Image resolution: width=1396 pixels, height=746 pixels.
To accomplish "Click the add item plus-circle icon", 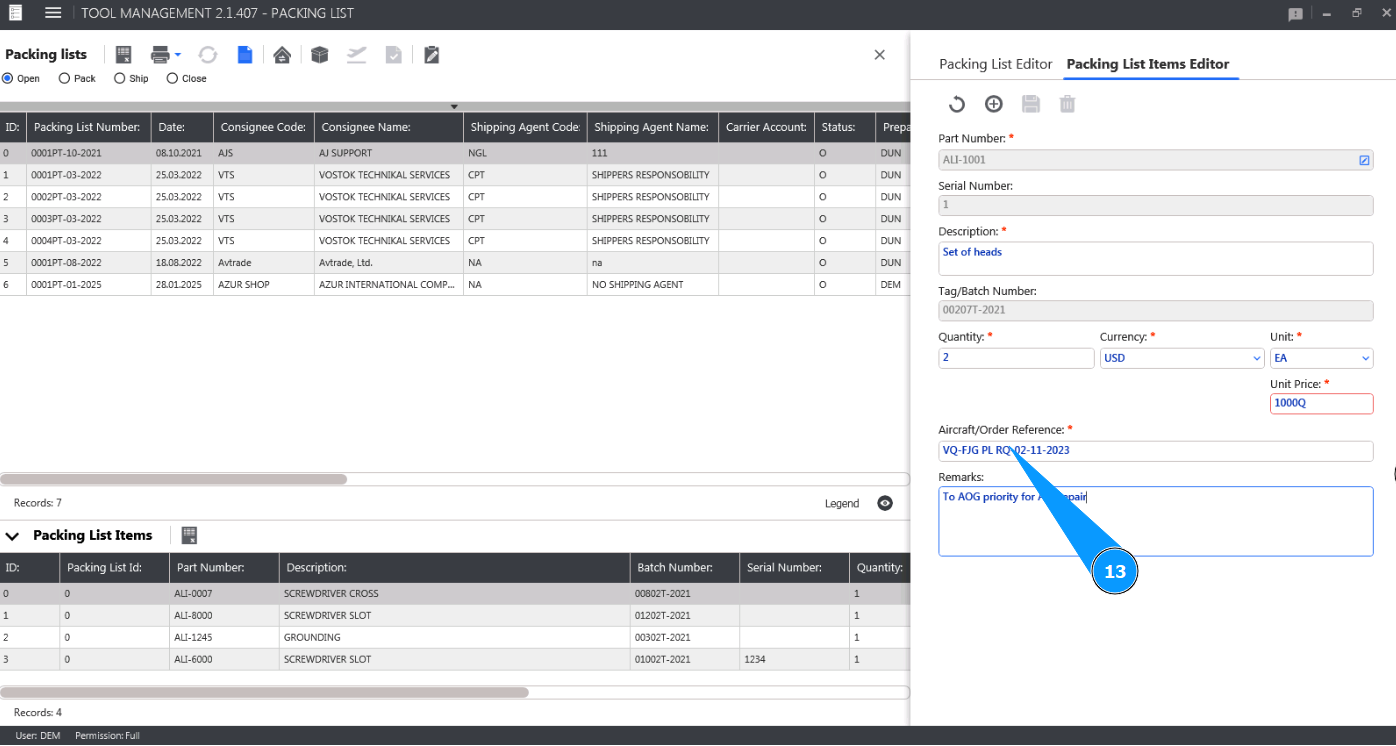I will pyautogui.click(x=993, y=104).
